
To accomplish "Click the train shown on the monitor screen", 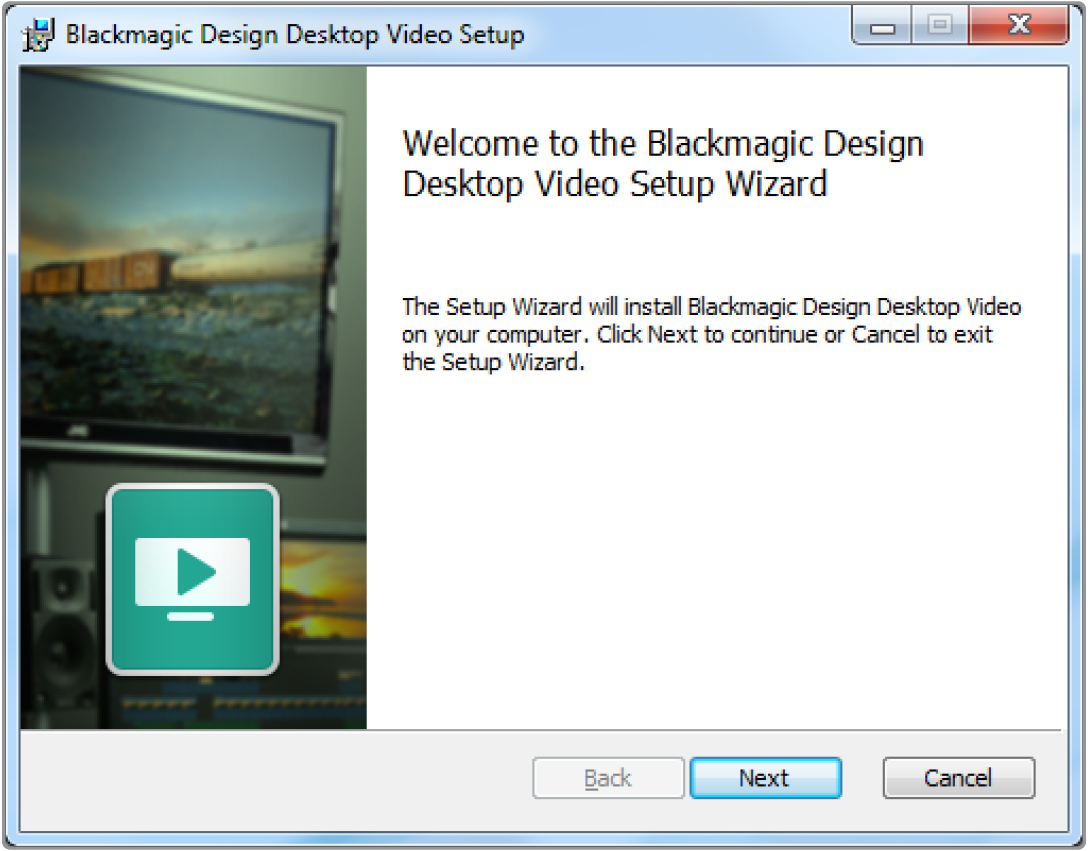I will click(x=100, y=270).
